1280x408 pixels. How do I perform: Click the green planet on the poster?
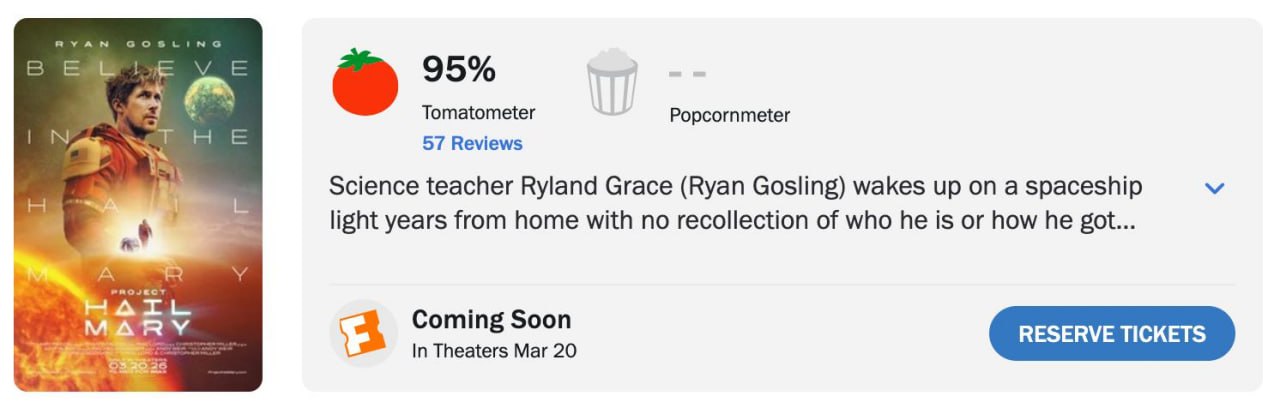tap(210, 97)
